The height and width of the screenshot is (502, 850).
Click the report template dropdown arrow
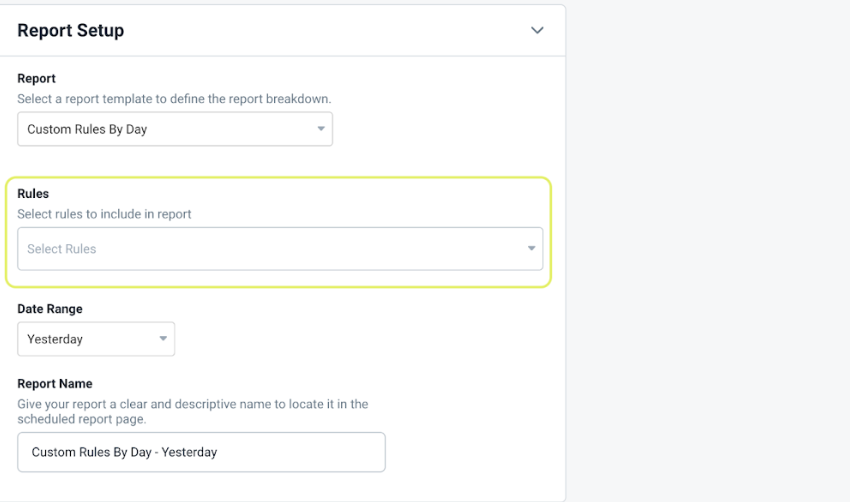[x=321, y=129]
